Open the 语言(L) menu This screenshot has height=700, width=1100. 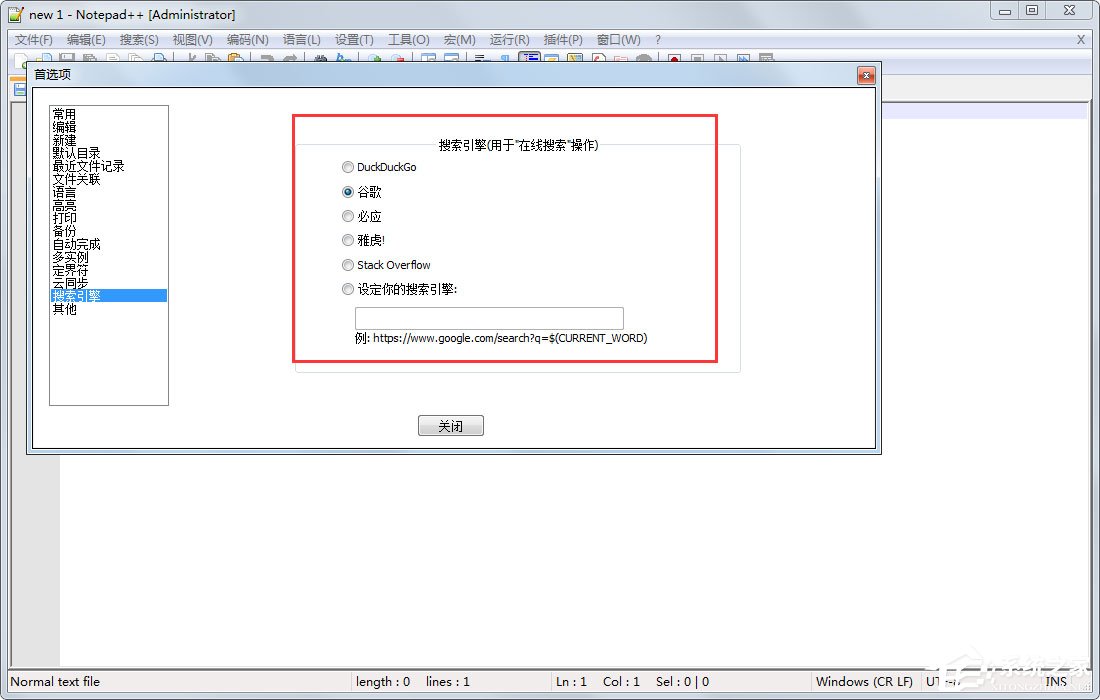[x=302, y=40]
